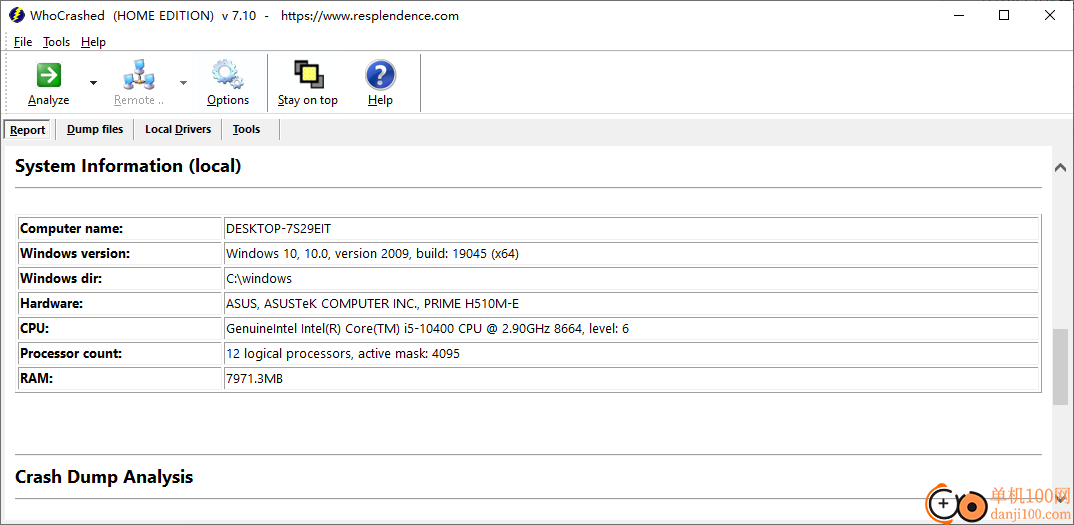The width and height of the screenshot is (1074, 525).
Task: Click the CPU: label
Action: 34,329
